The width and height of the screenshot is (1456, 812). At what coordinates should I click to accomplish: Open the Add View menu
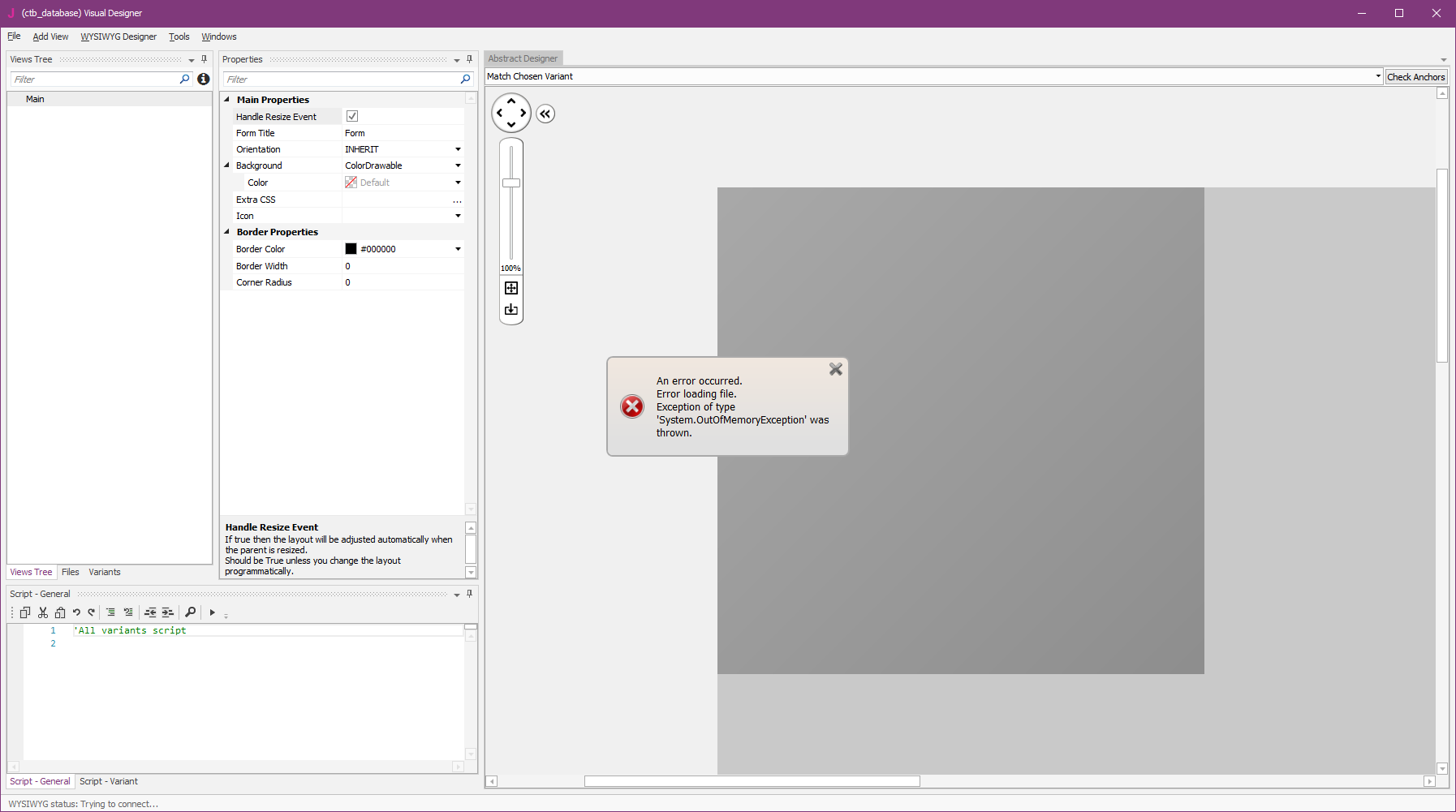(x=50, y=37)
